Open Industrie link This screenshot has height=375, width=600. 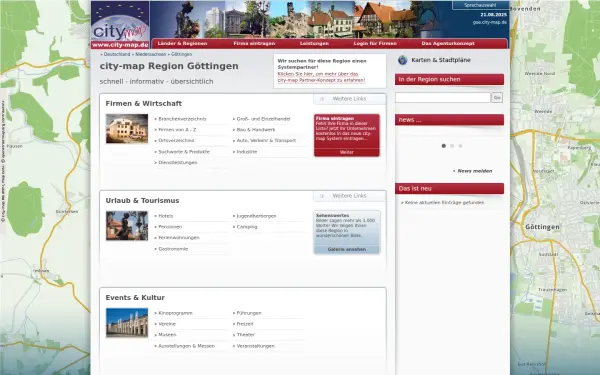click(247, 152)
